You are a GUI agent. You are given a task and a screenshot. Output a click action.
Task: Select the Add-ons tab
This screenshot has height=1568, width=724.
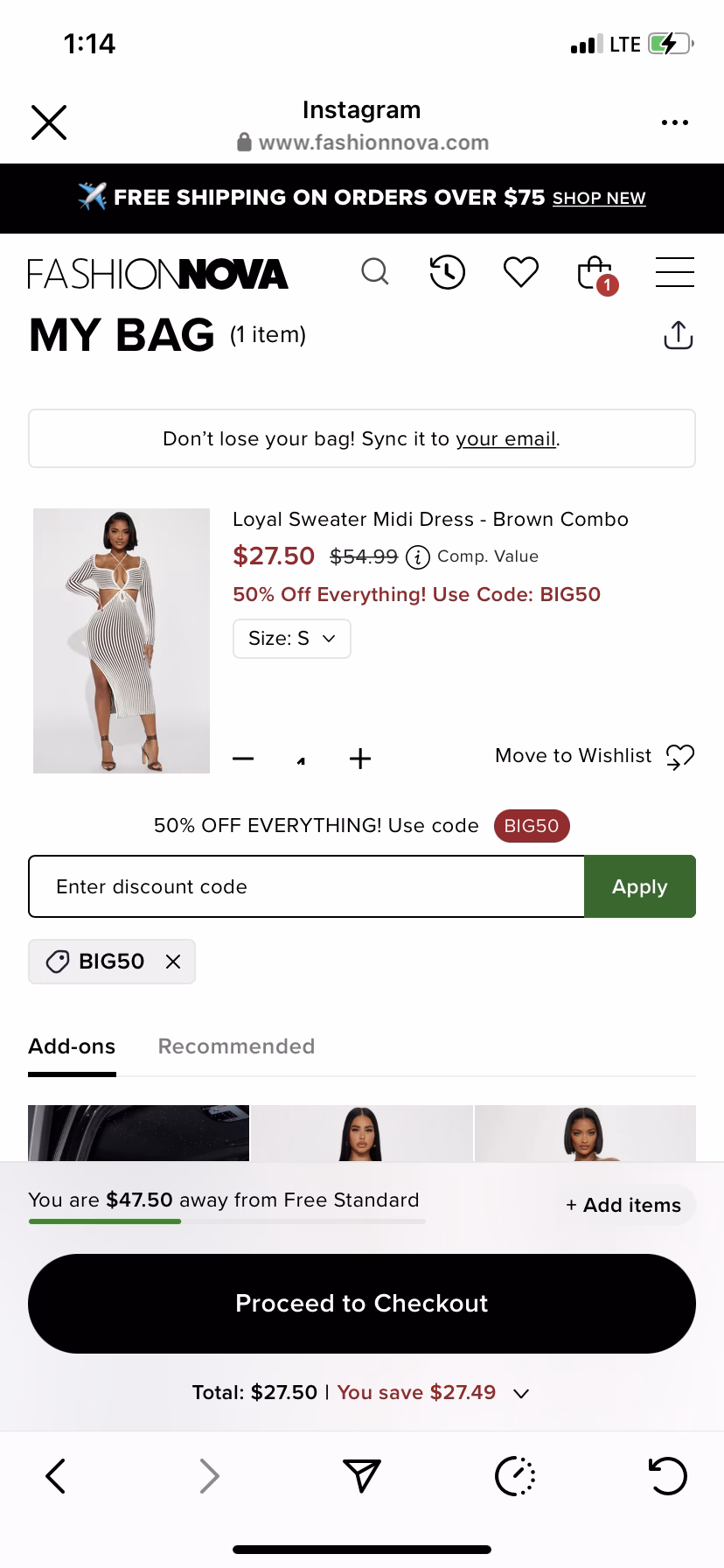coord(72,1046)
